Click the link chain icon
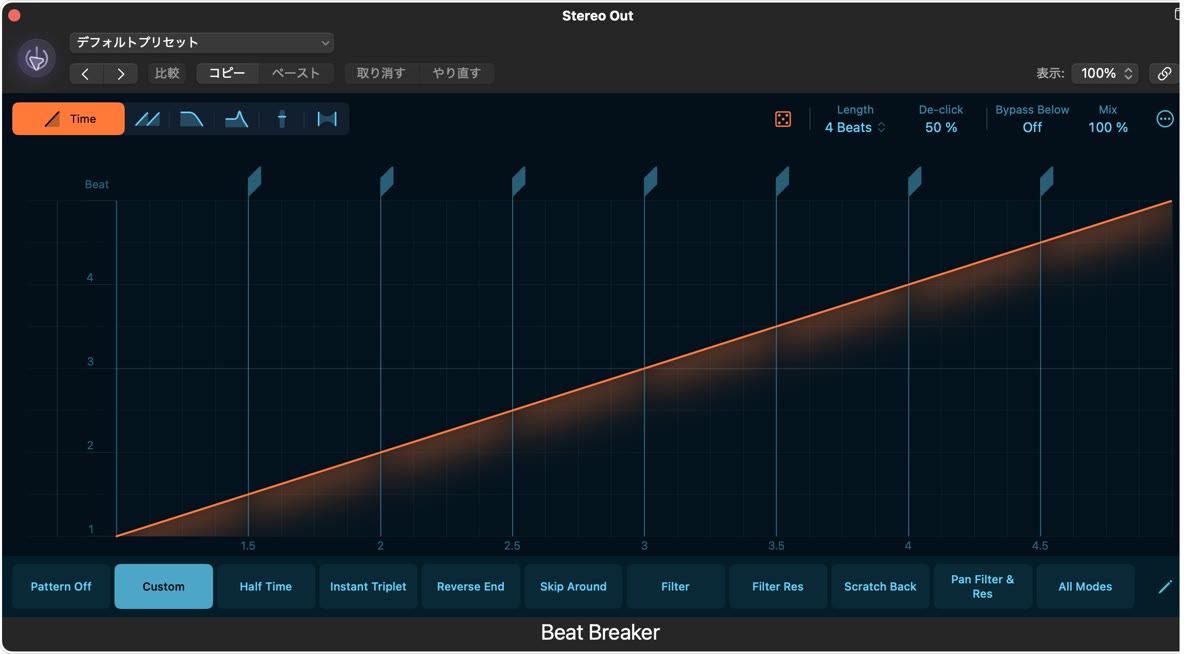 [x=1164, y=73]
